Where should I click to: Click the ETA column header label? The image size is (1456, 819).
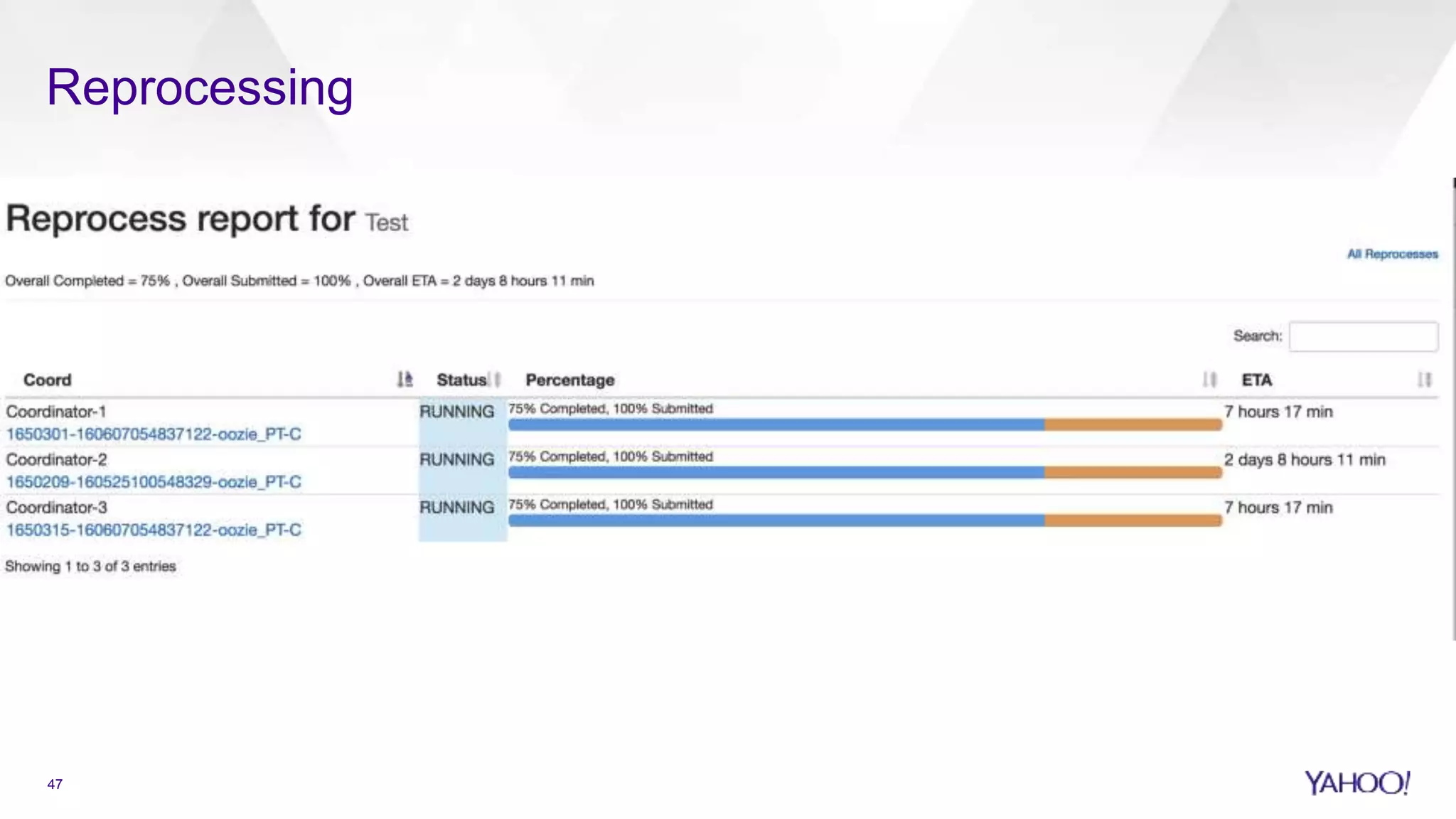coord(1256,380)
